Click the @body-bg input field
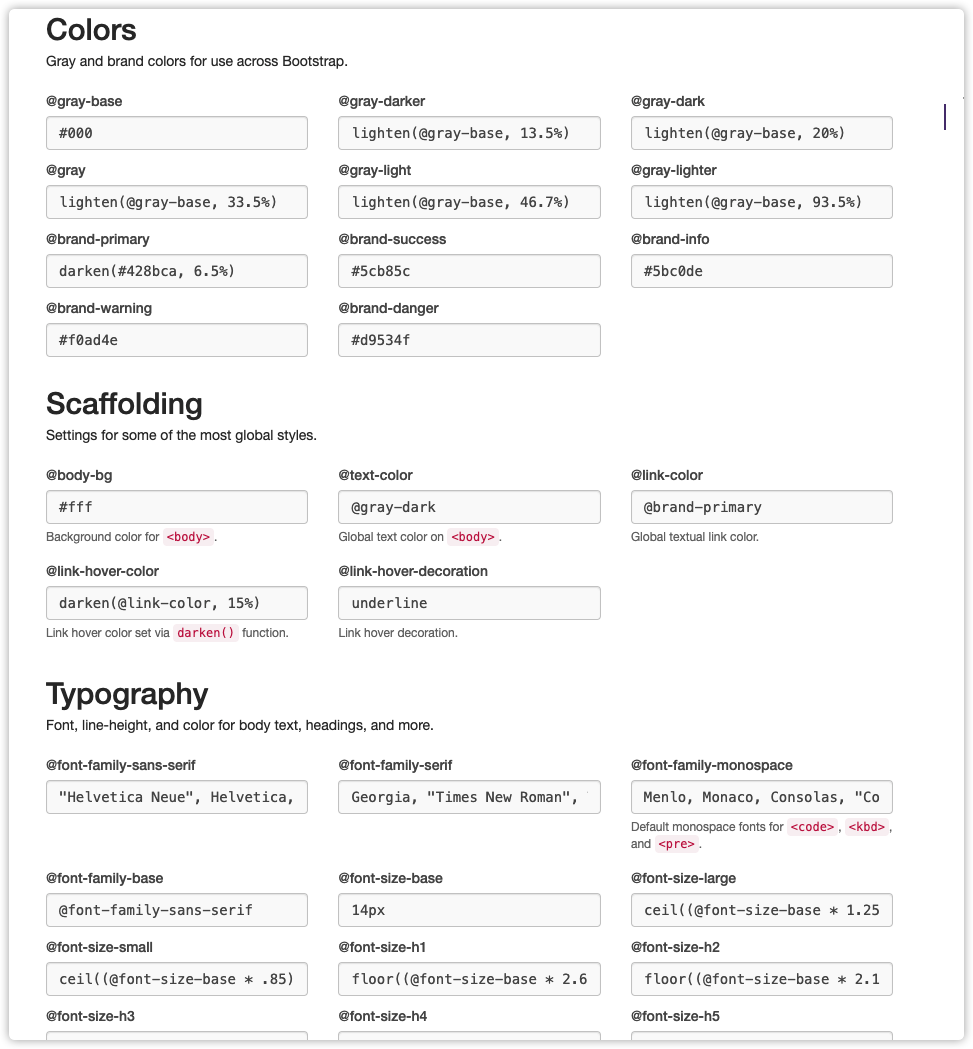 [176, 507]
